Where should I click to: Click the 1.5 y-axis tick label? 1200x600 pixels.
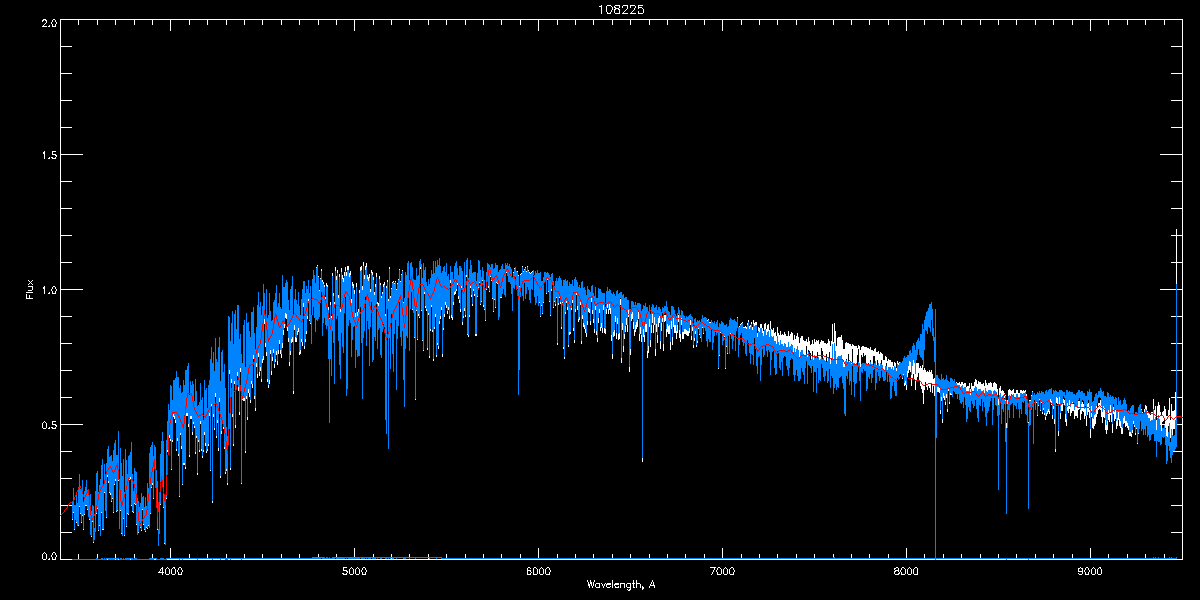tap(46, 156)
